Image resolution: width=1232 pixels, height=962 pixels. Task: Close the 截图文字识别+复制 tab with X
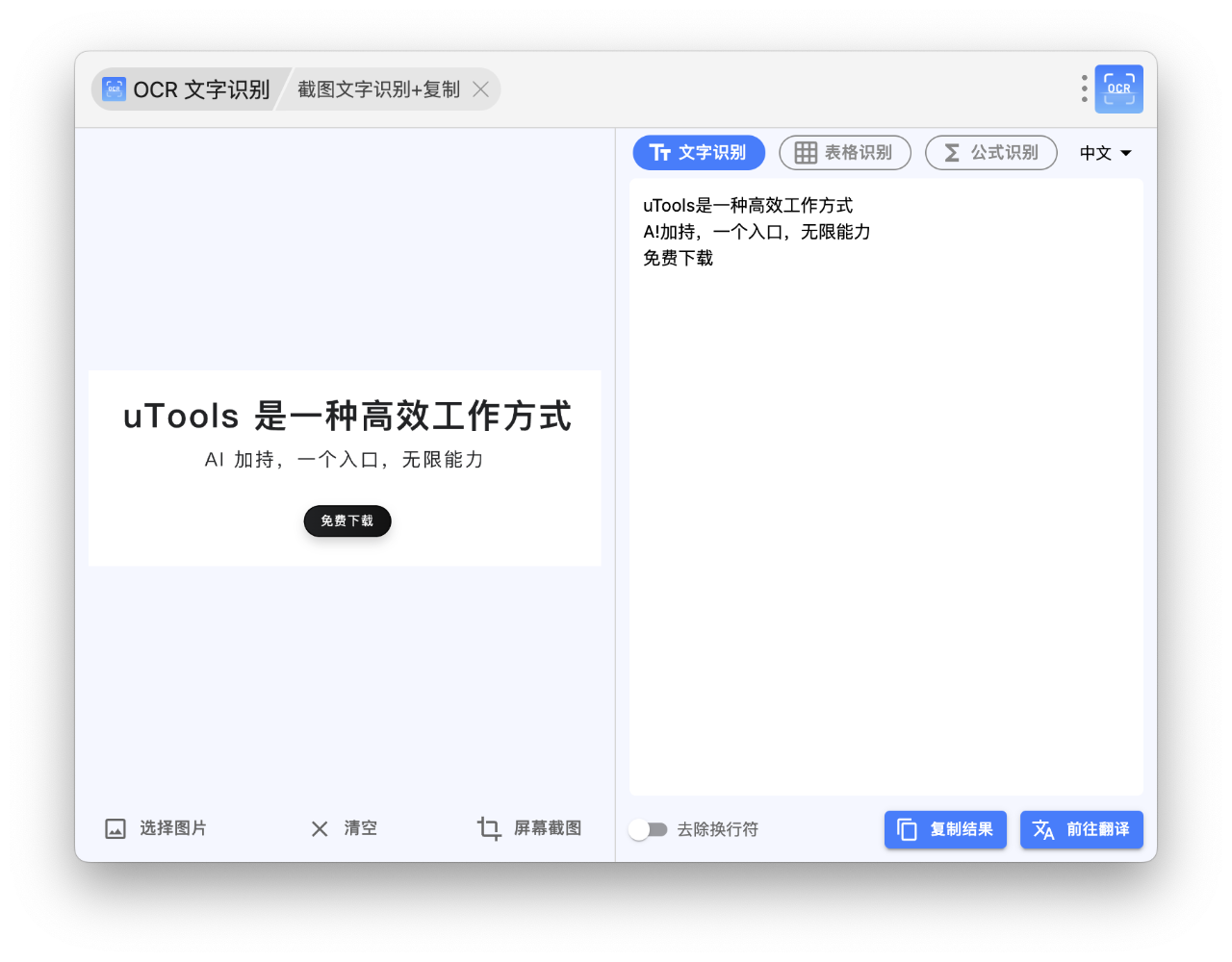coord(481,89)
